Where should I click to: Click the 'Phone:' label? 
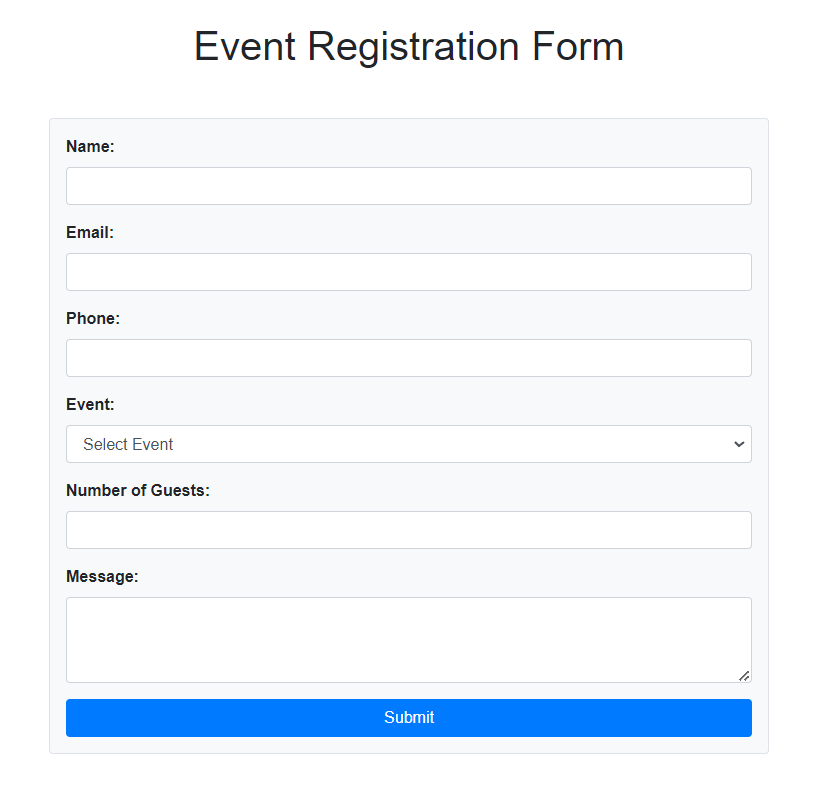point(93,318)
